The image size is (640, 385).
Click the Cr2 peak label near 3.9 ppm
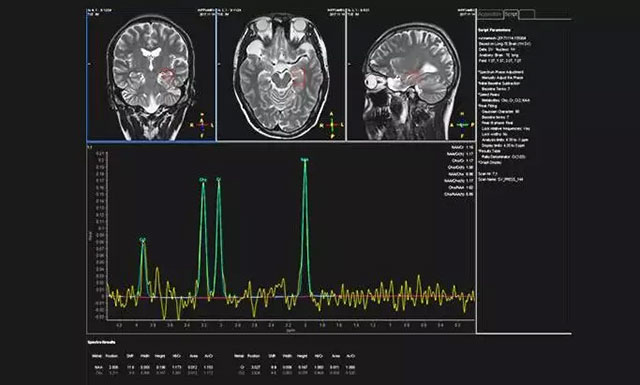pos(142,239)
